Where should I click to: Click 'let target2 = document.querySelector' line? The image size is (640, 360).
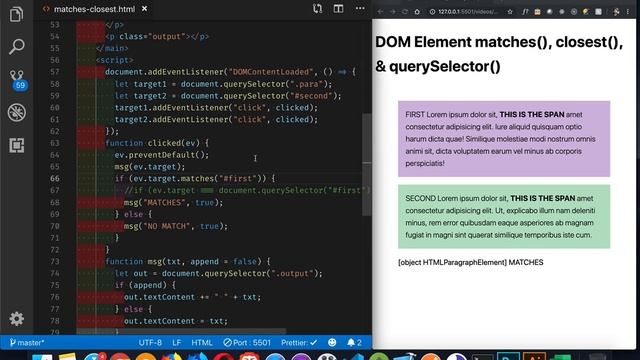228,96
